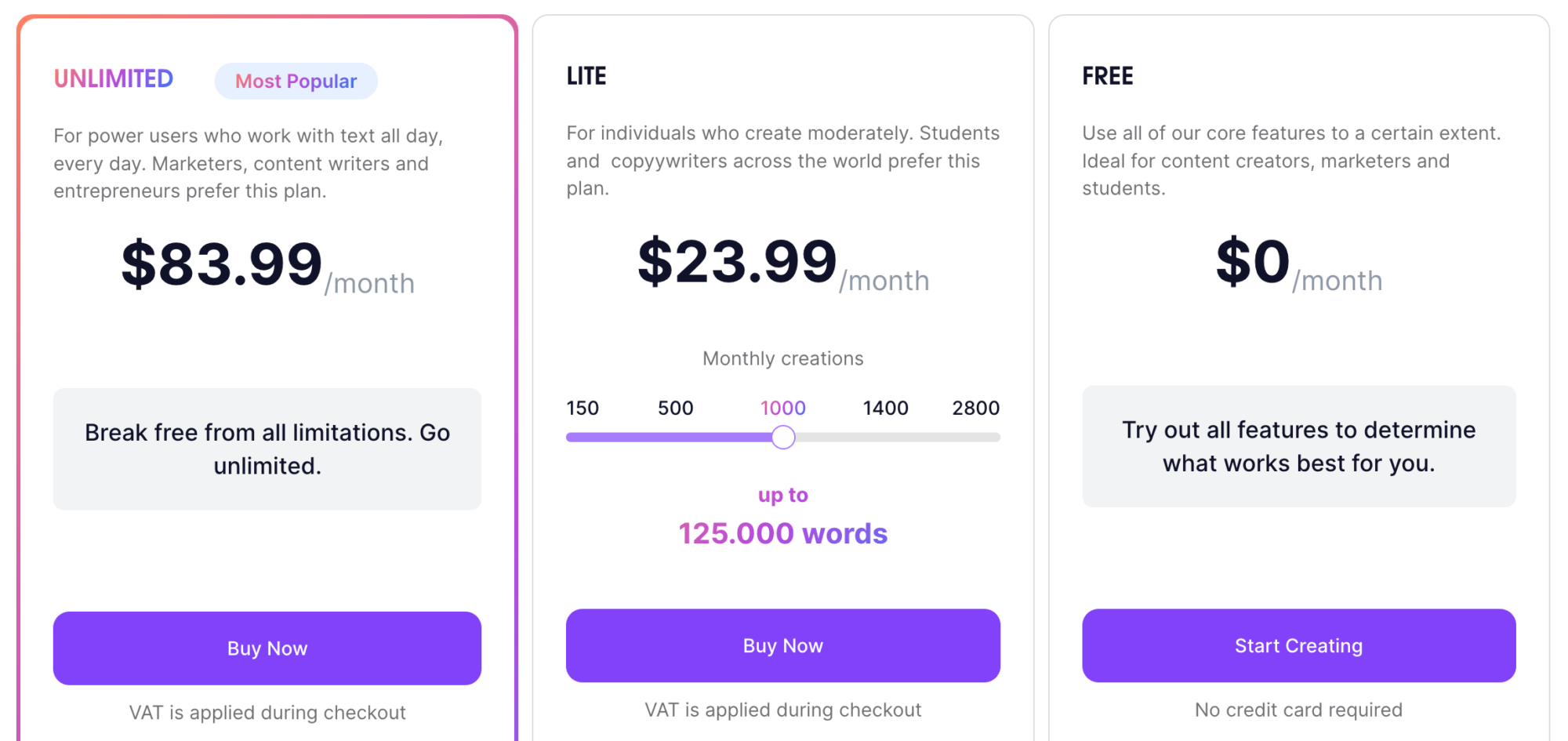The height and width of the screenshot is (741, 1568).
Task: Choose 500 on the creations slider
Action: [675, 408]
